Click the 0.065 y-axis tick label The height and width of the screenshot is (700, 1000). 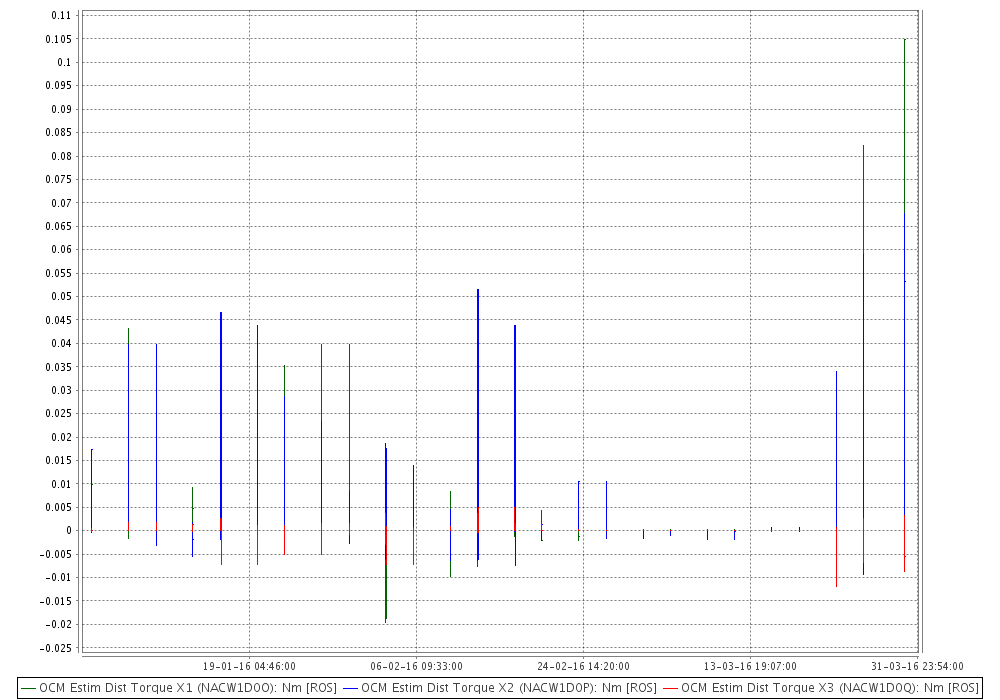click(59, 226)
